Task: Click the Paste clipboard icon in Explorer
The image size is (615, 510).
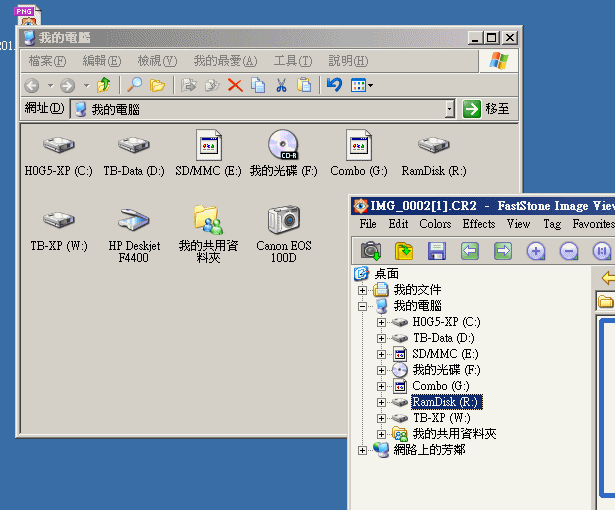Action: point(304,85)
